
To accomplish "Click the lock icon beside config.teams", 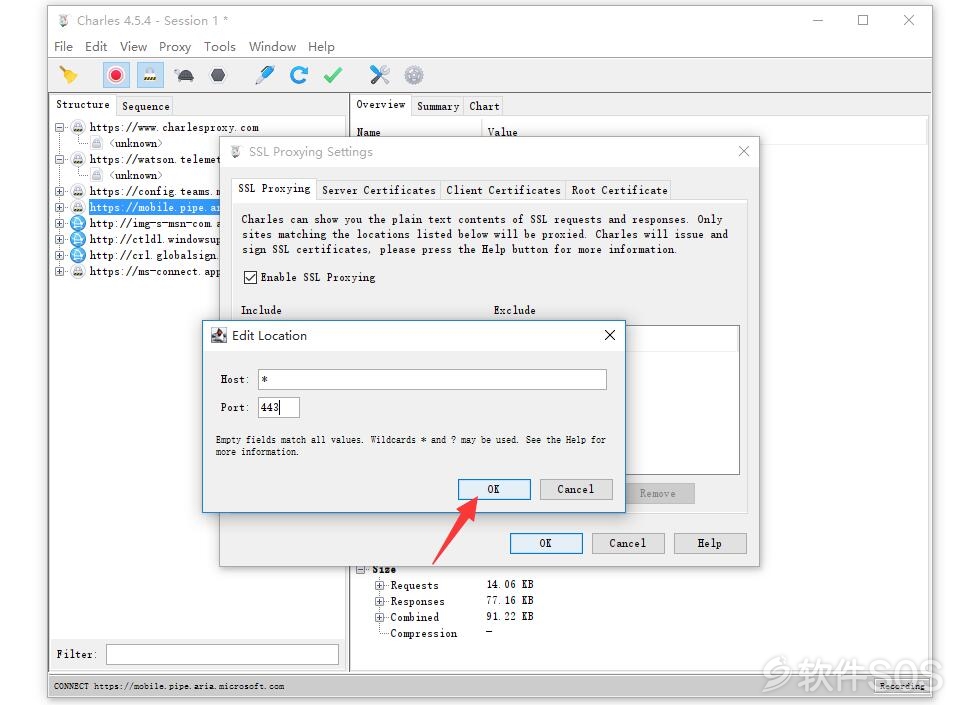I will coord(78,191).
